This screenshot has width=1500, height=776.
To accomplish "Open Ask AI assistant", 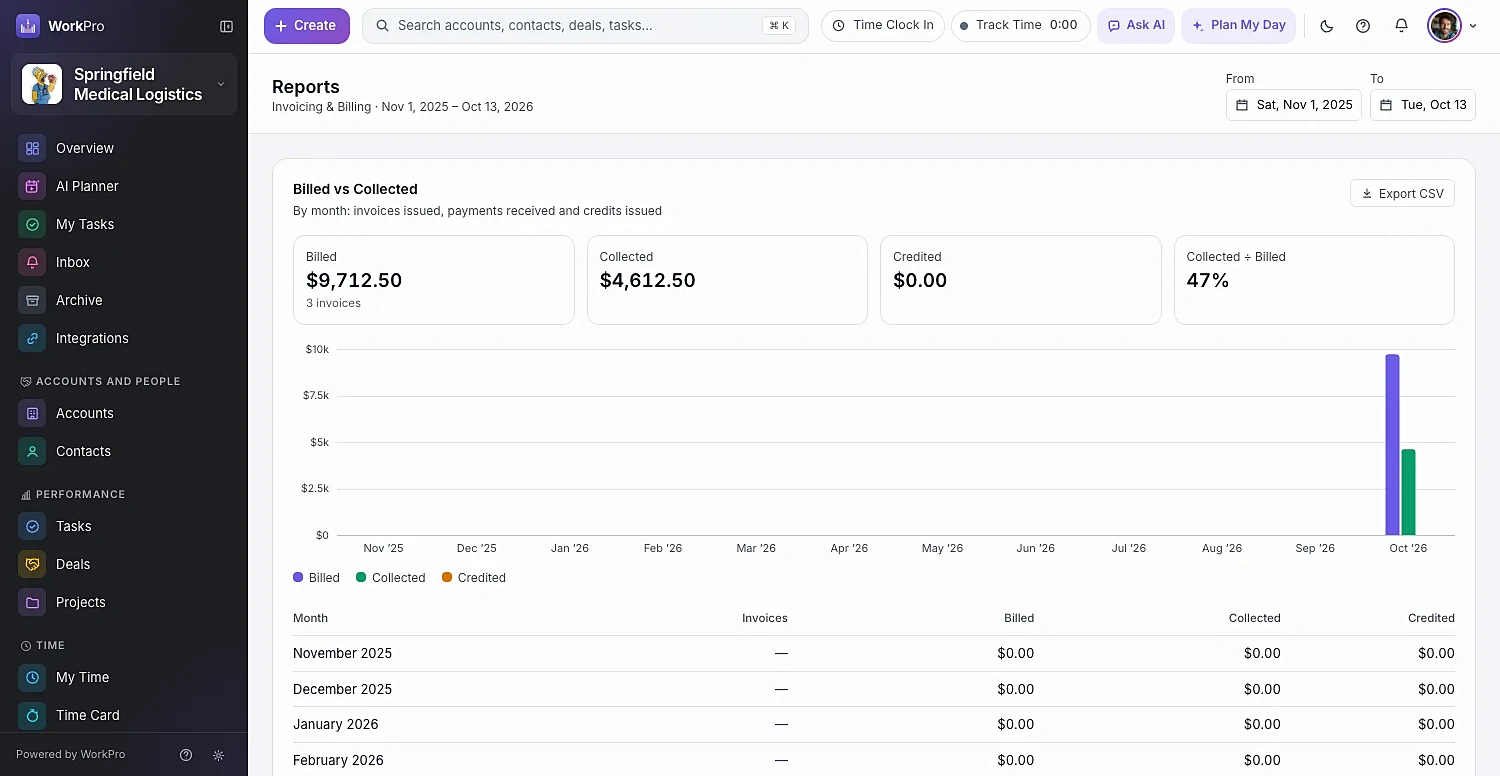I will coord(1136,26).
